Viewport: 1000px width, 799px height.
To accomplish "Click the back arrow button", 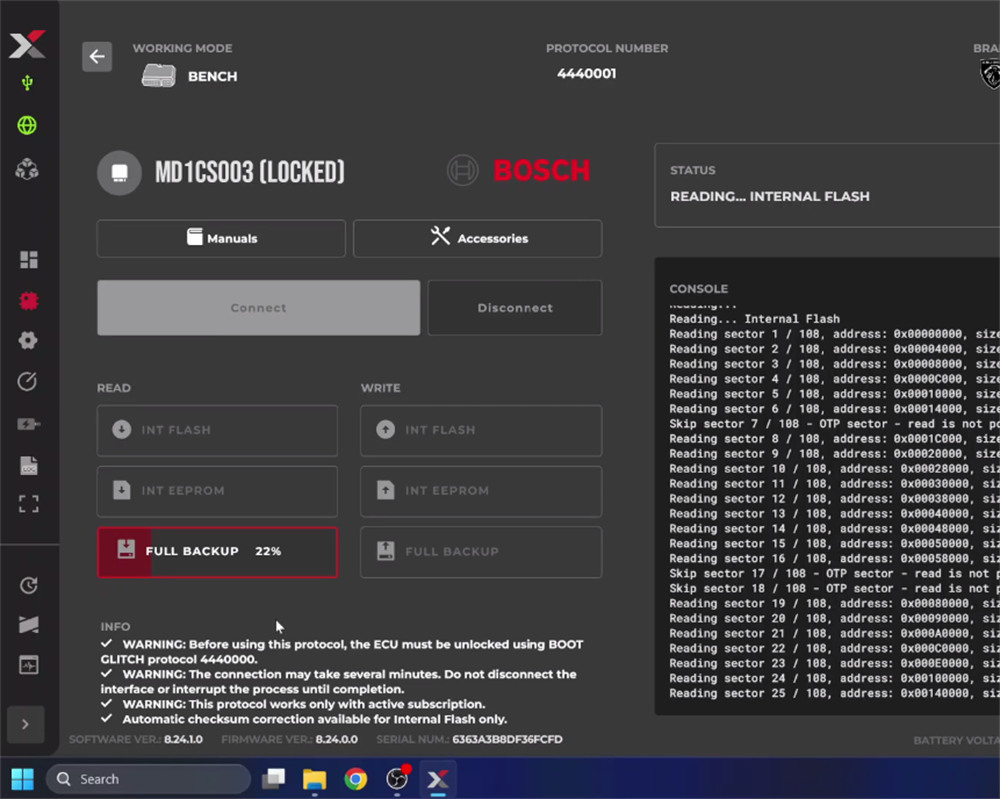I will [x=97, y=57].
